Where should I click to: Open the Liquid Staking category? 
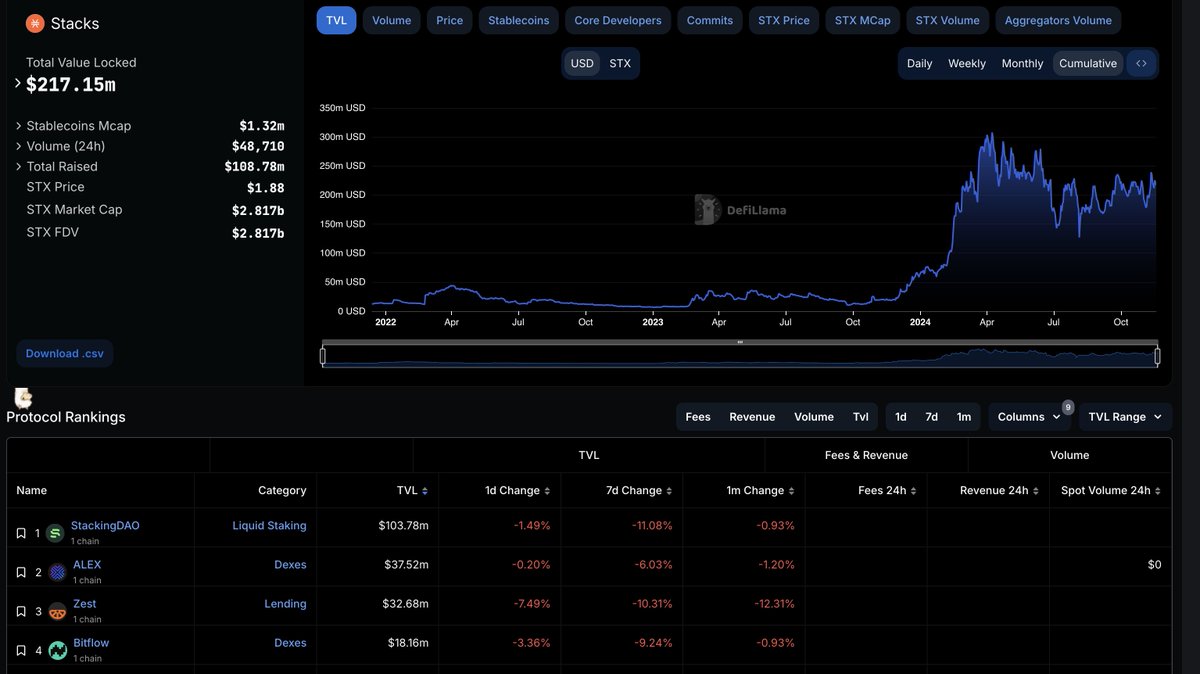click(x=270, y=526)
